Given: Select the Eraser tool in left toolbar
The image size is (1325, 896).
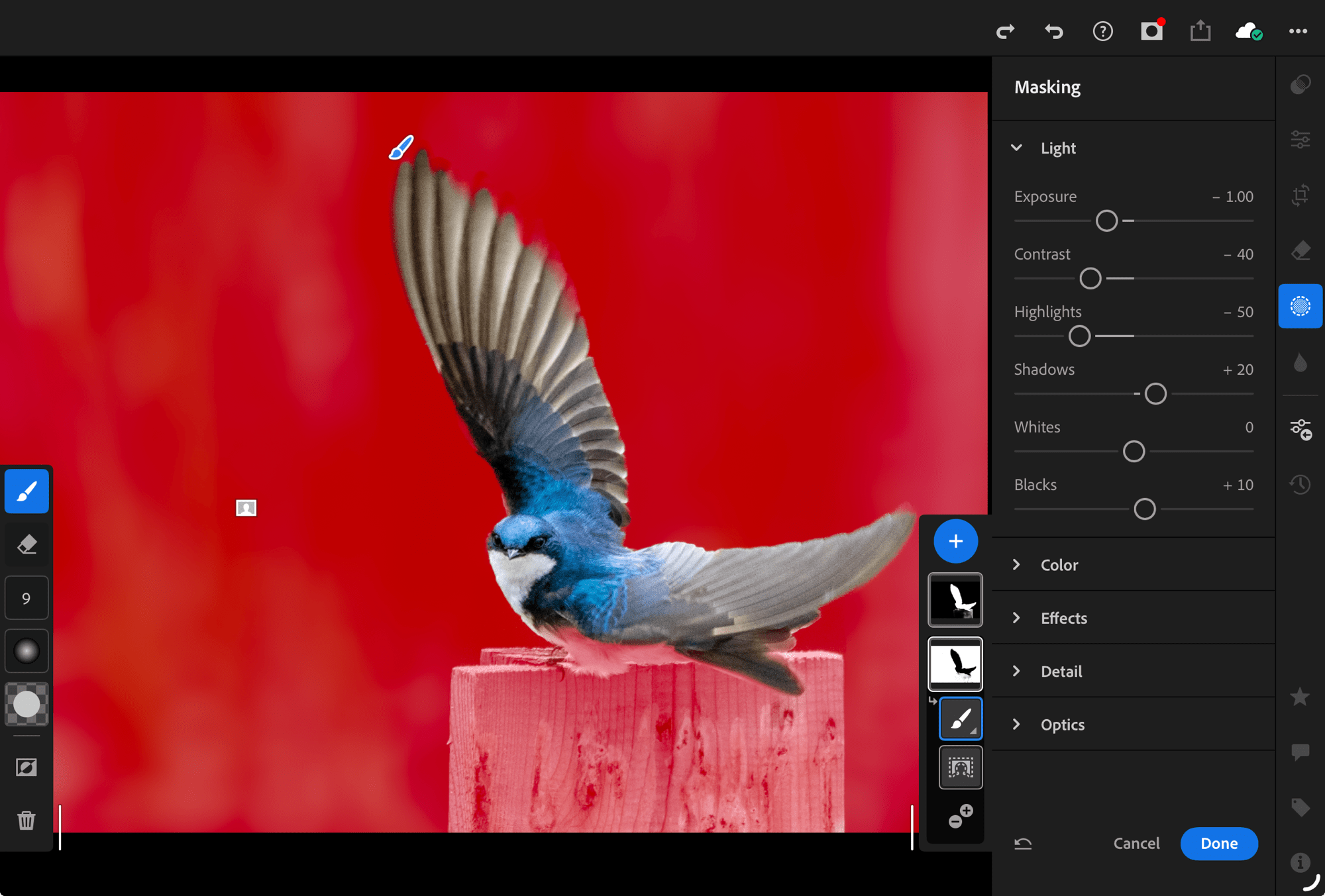Looking at the screenshot, I should [x=26, y=545].
